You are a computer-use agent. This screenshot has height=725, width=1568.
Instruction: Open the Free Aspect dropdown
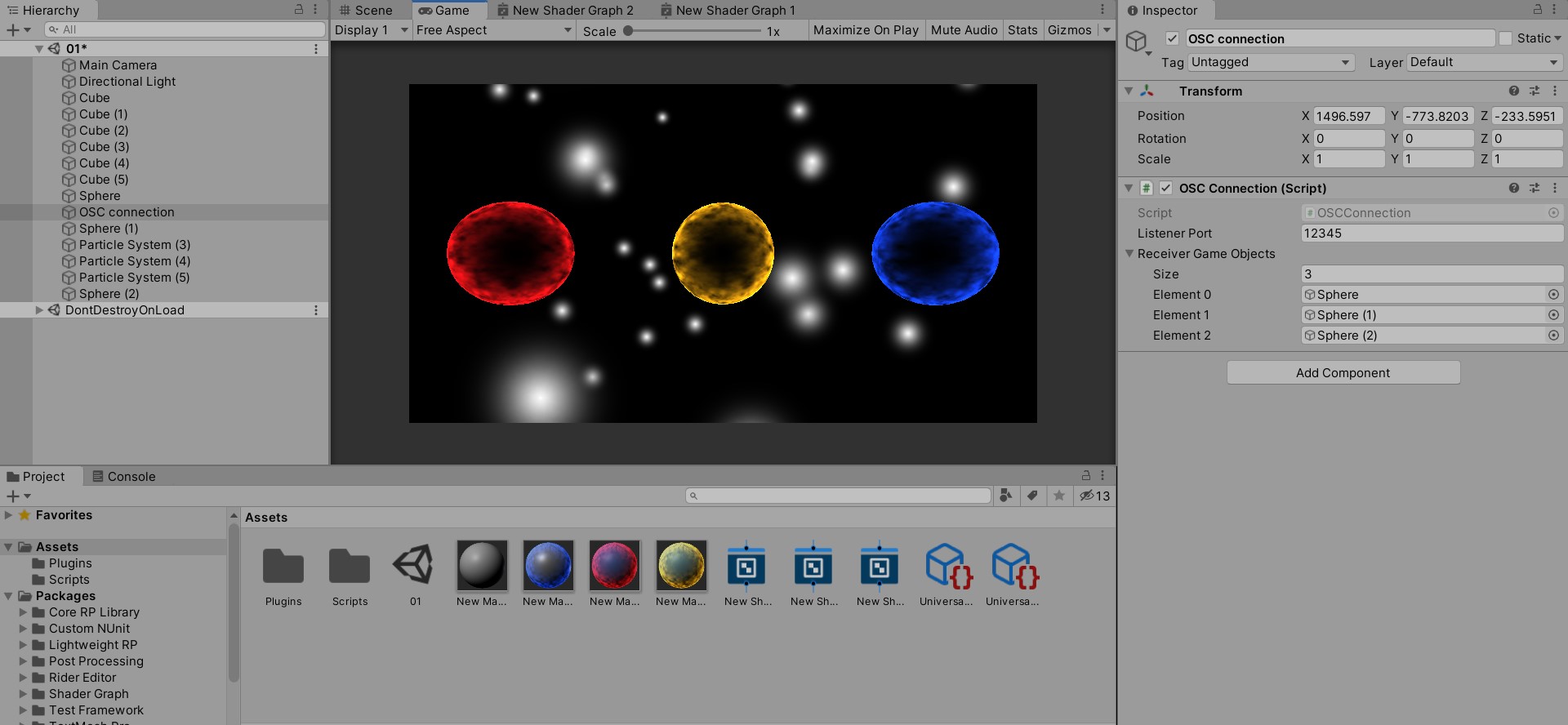click(493, 30)
